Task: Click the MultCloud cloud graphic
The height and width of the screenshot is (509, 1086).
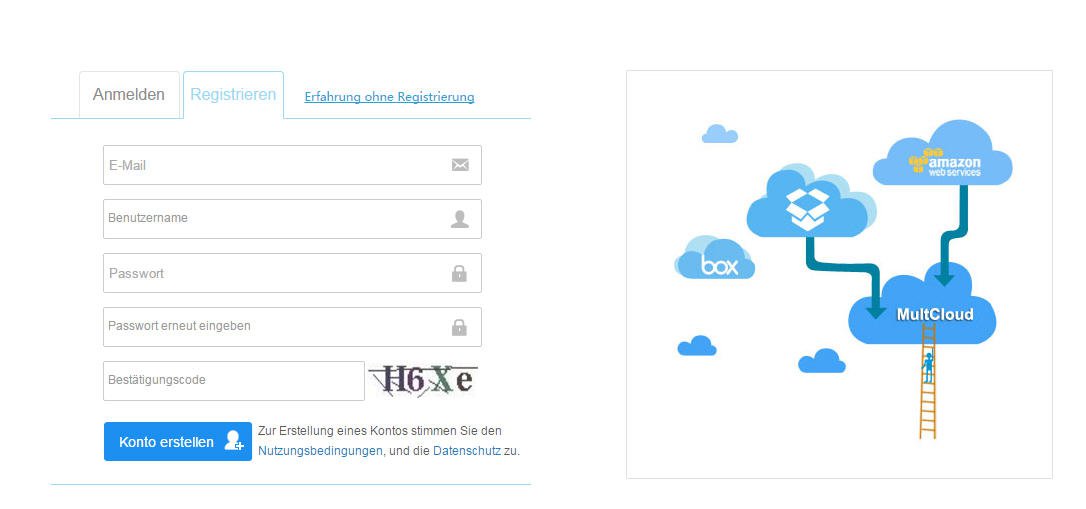Action: pyautogui.click(x=923, y=305)
